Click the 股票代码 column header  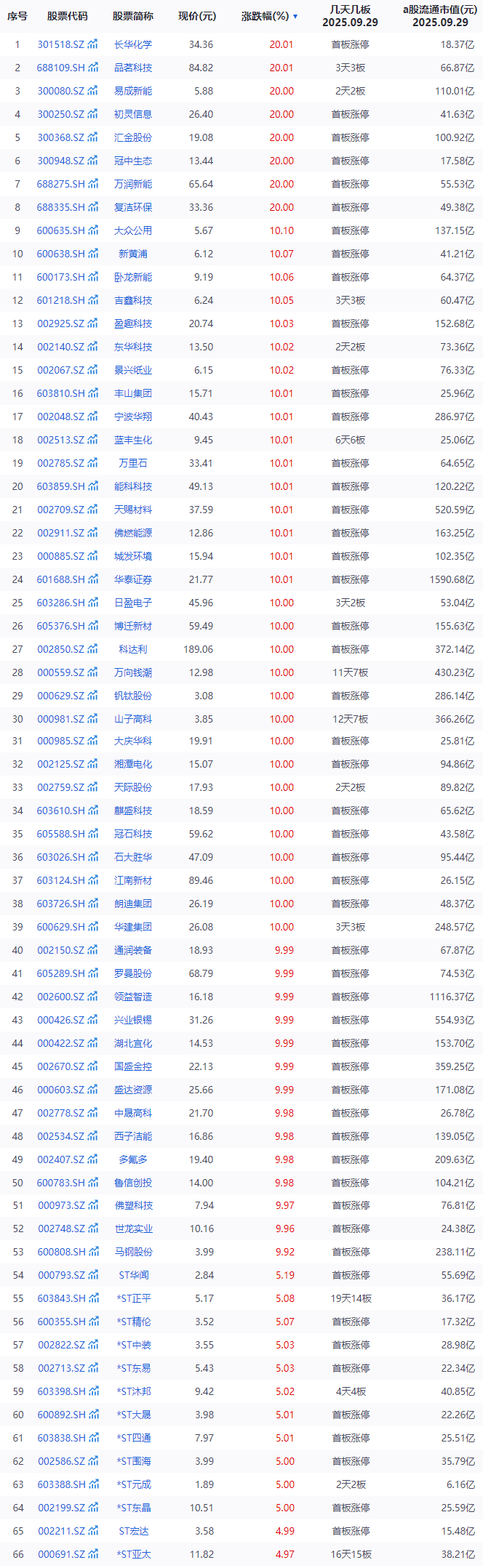tap(68, 16)
